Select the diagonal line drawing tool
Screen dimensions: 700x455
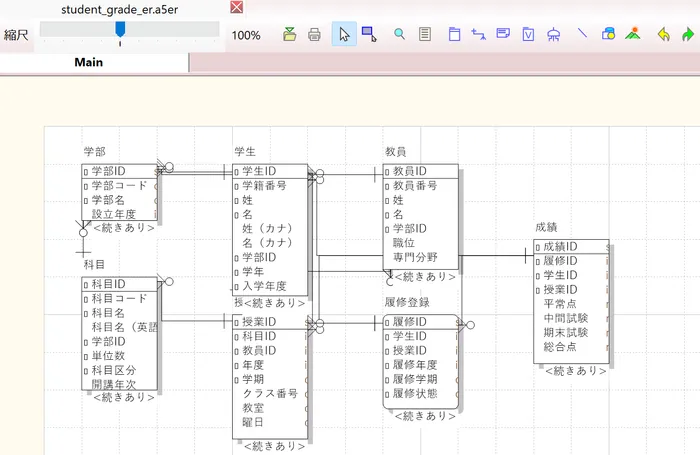(582, 34)
